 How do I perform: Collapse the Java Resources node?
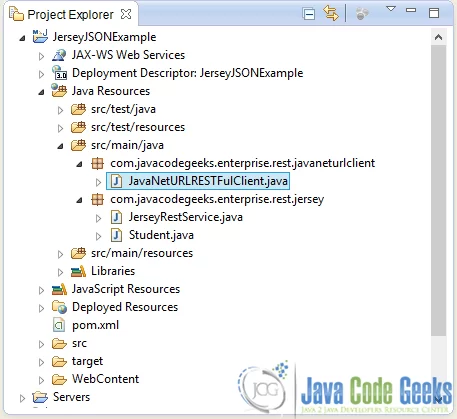point(41,92)
